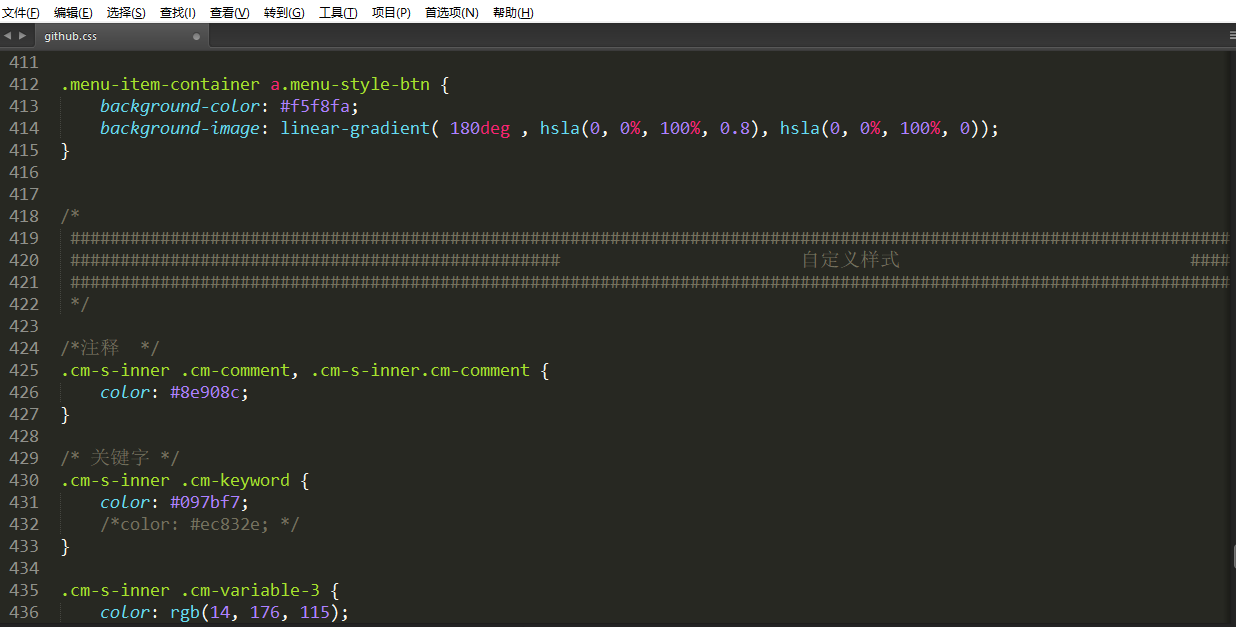
Task: Open the 帮助(H) menu
Action: [x=513, y=13]
